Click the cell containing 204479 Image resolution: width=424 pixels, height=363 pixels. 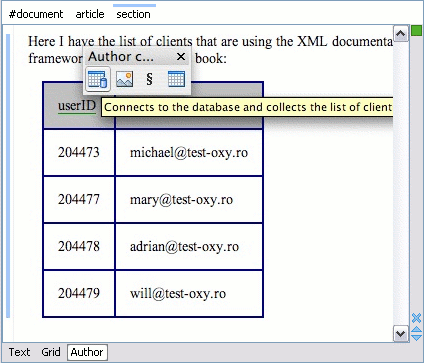click(79, 293)
